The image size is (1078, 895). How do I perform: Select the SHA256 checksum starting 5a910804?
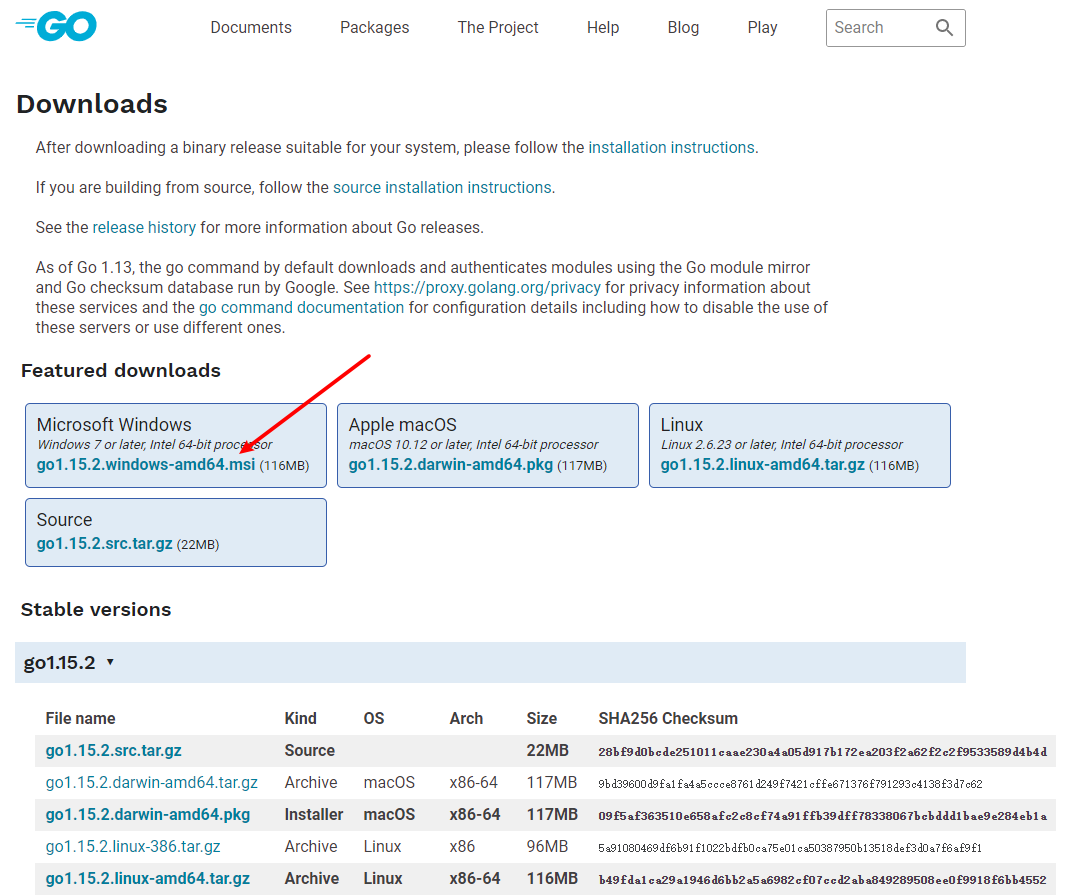click(x=790, y=848)
